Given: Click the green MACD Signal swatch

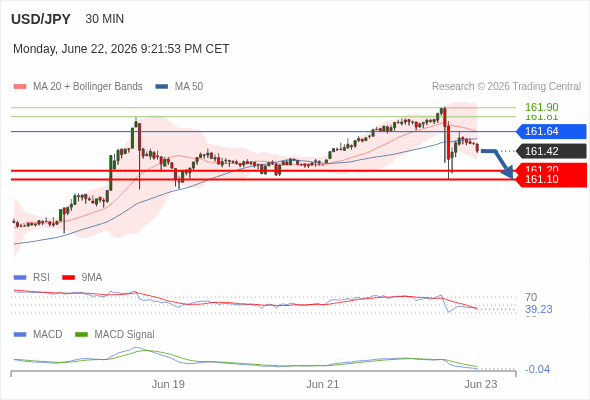Looking at the screenshot, I should (81, 335).
